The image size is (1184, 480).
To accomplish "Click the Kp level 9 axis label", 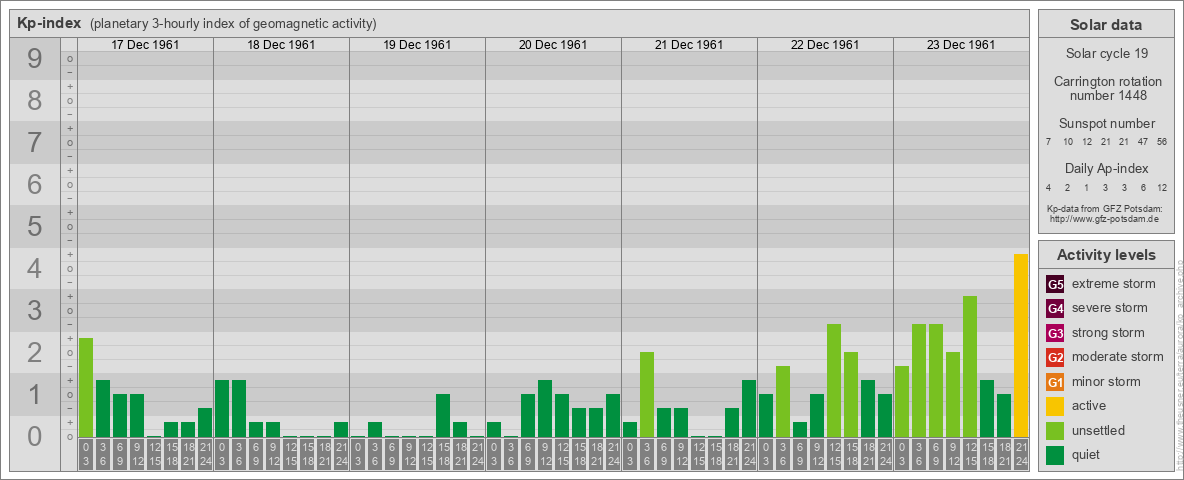I will (35, 59).
